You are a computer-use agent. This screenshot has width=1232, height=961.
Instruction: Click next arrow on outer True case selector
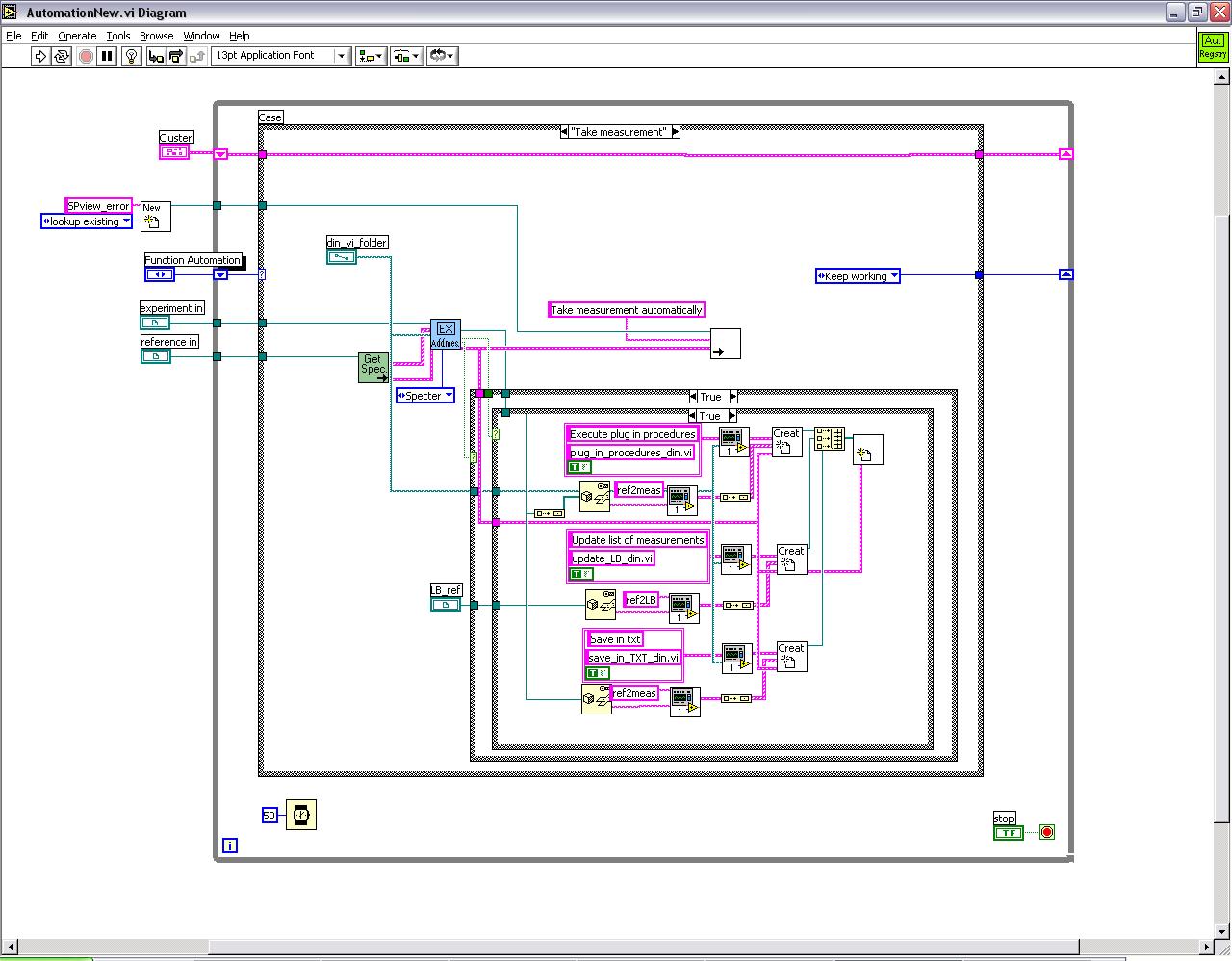[x=732, y=397]
